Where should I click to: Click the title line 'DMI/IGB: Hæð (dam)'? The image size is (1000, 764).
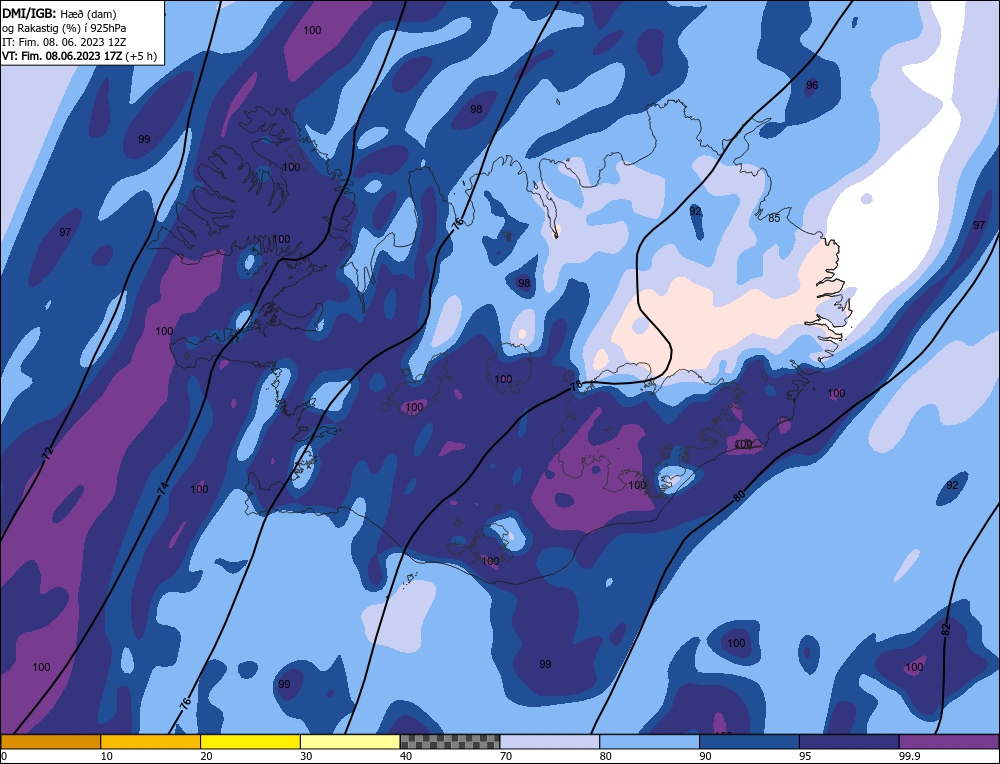coord(59,14)
